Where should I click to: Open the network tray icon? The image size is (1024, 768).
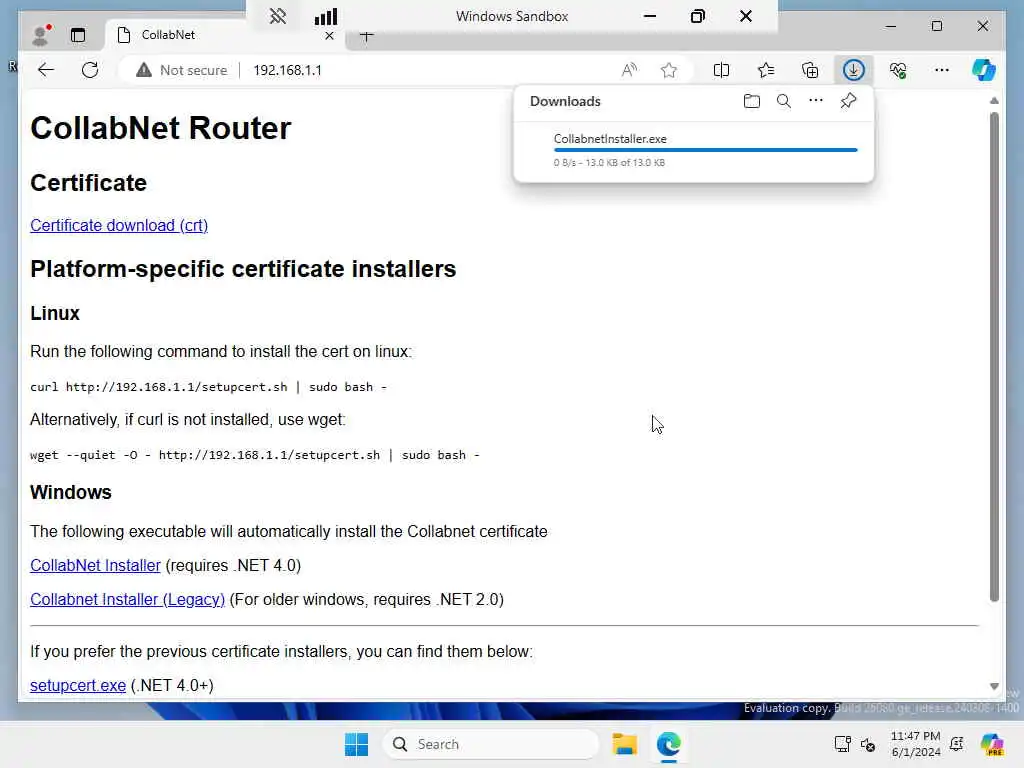tap(842, 744)
